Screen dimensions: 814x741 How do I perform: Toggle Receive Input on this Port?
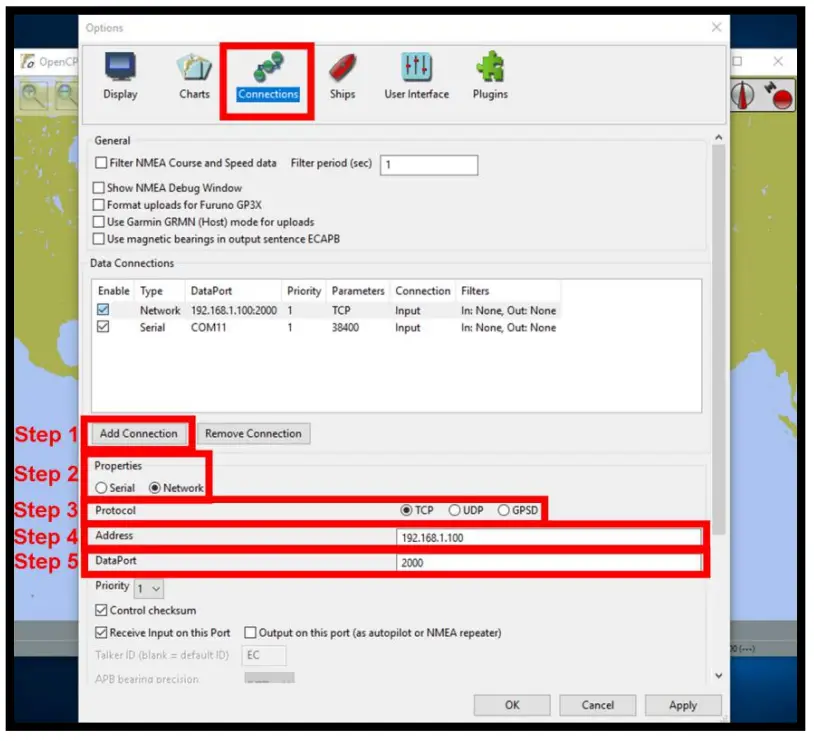tap(101, 632)
